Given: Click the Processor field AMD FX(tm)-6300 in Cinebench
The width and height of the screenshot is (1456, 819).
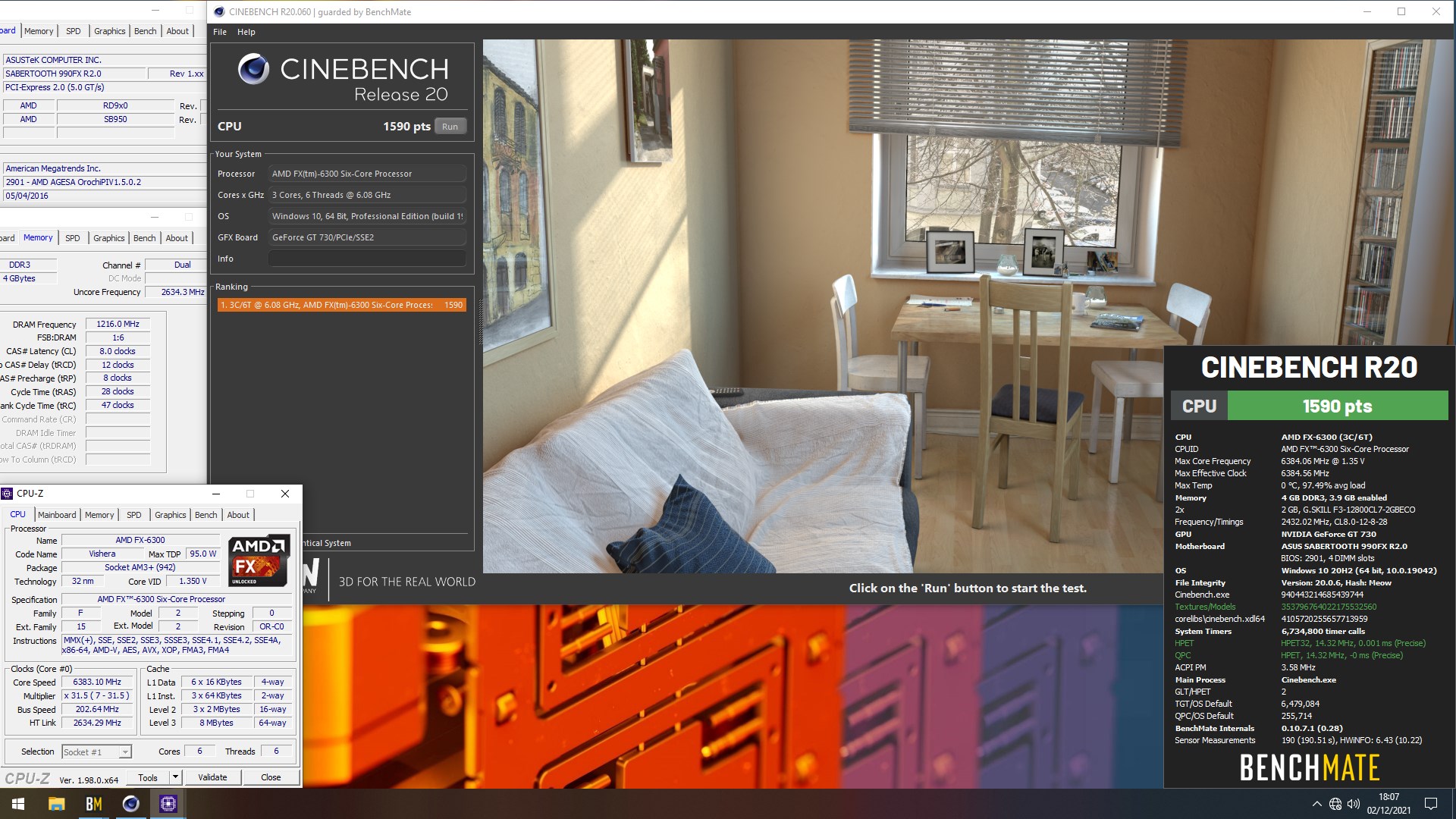Looking at the screenshot, I should point(367,174).
